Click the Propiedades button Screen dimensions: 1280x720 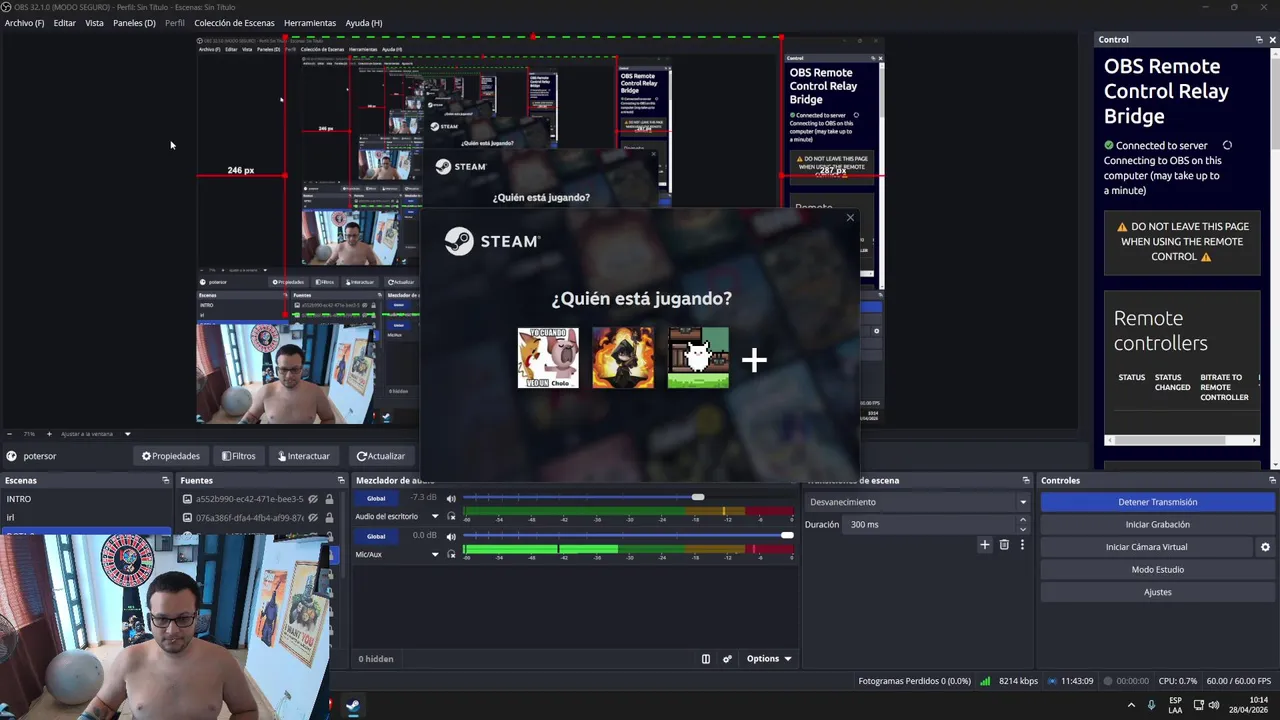coord(171,456)
